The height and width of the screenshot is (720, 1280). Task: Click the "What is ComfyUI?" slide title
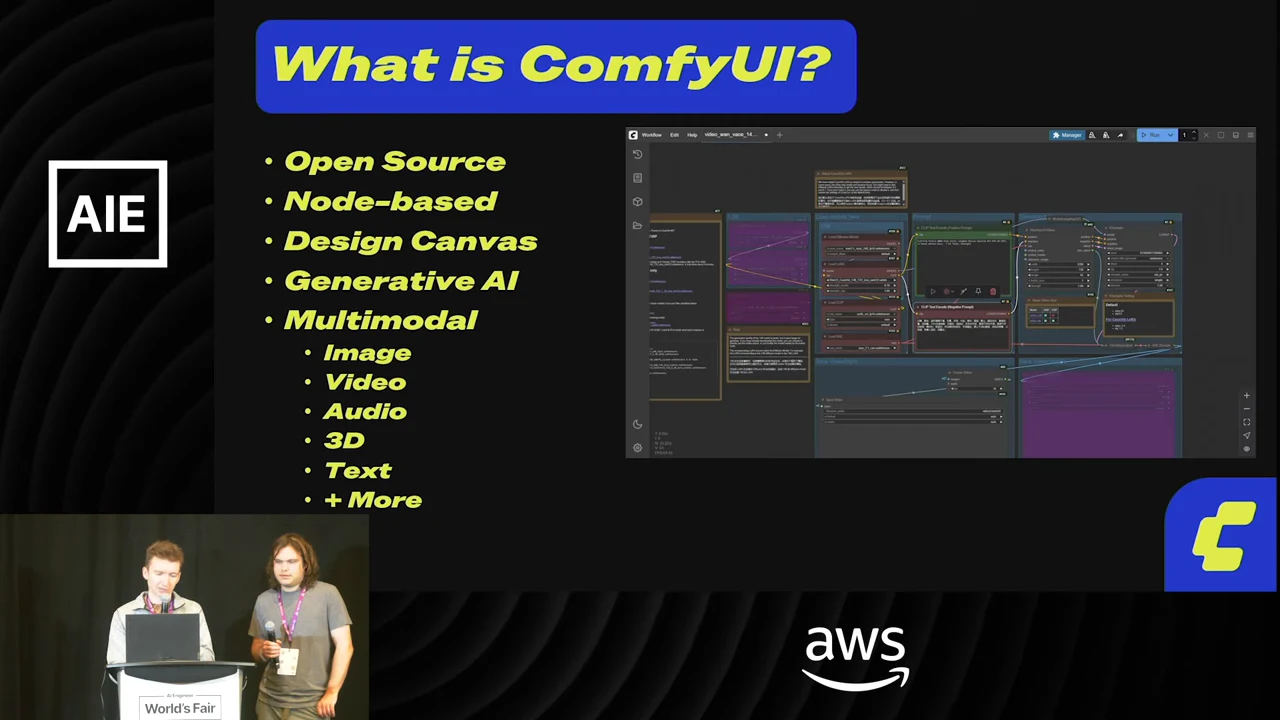pyautogui.click(x=552, y=65)
